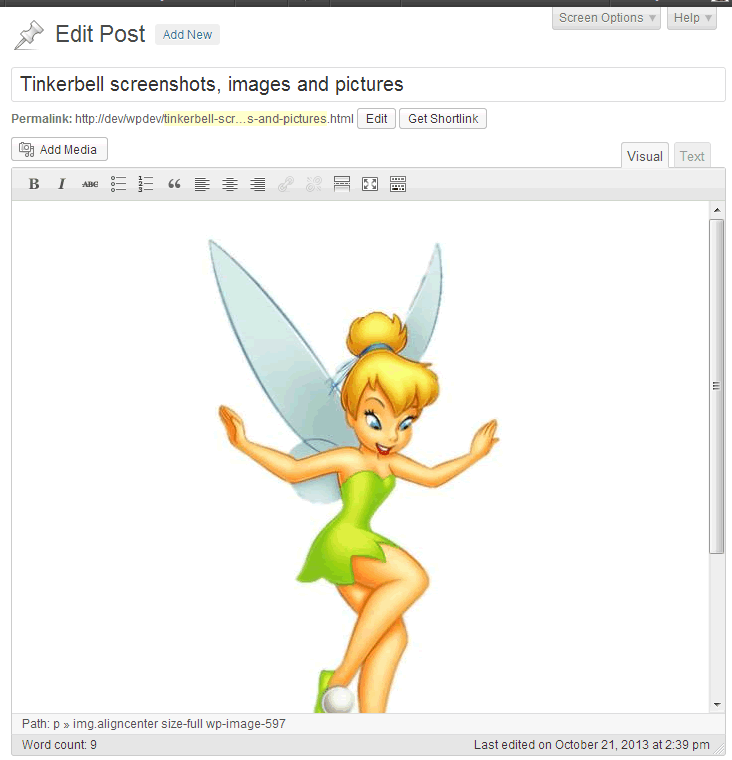The width and height of the screenshot is (732, 760).
Task: Click the unlink icon
Action: coord(314,184)
